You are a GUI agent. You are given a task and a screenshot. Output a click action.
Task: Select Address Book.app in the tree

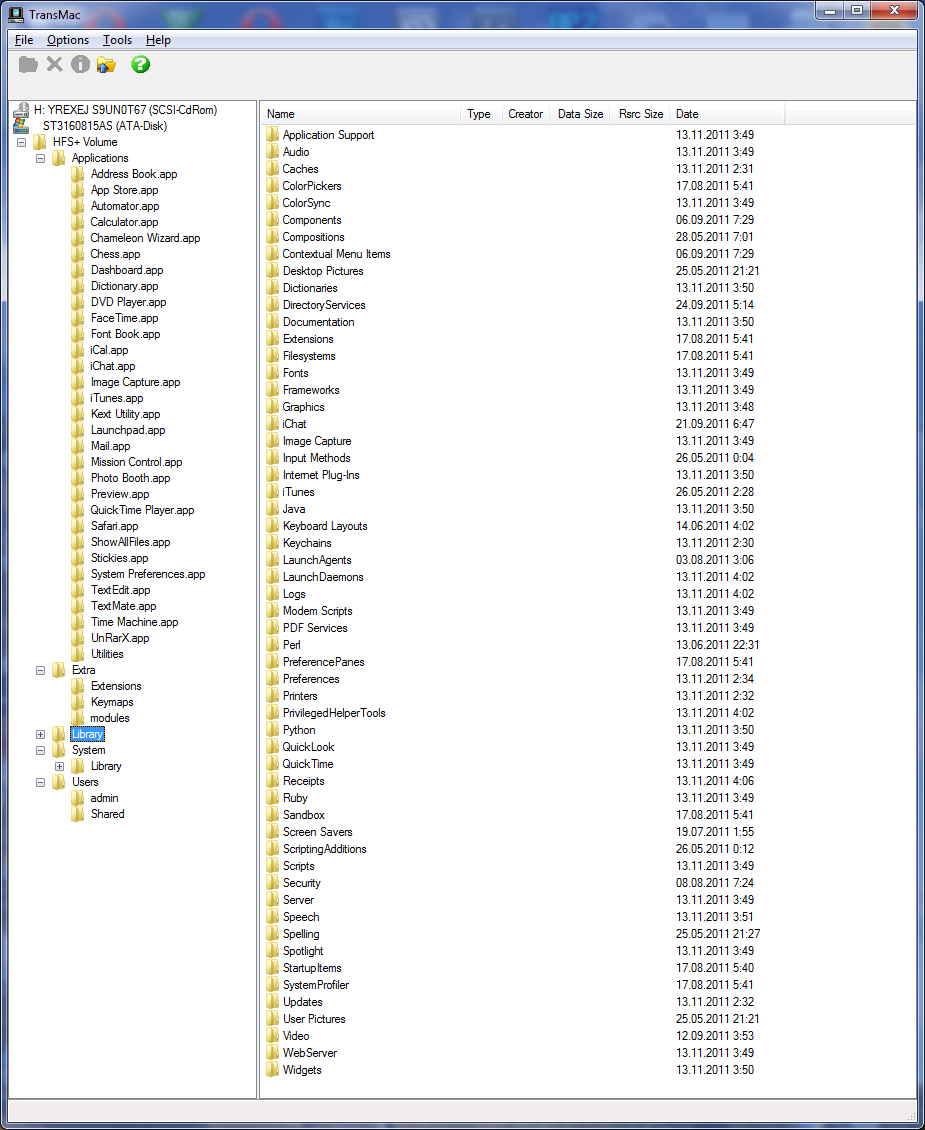pos(133,174)
